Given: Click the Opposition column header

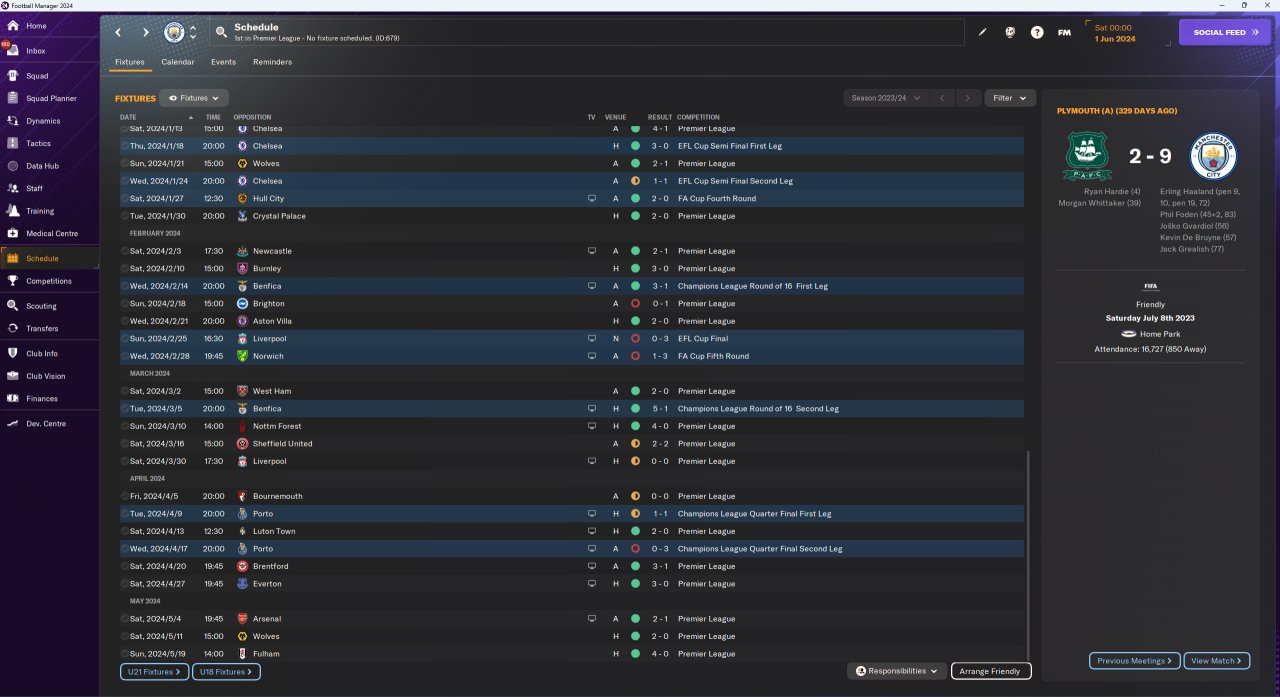Looking at the screenshot, I should click(252, 117).
